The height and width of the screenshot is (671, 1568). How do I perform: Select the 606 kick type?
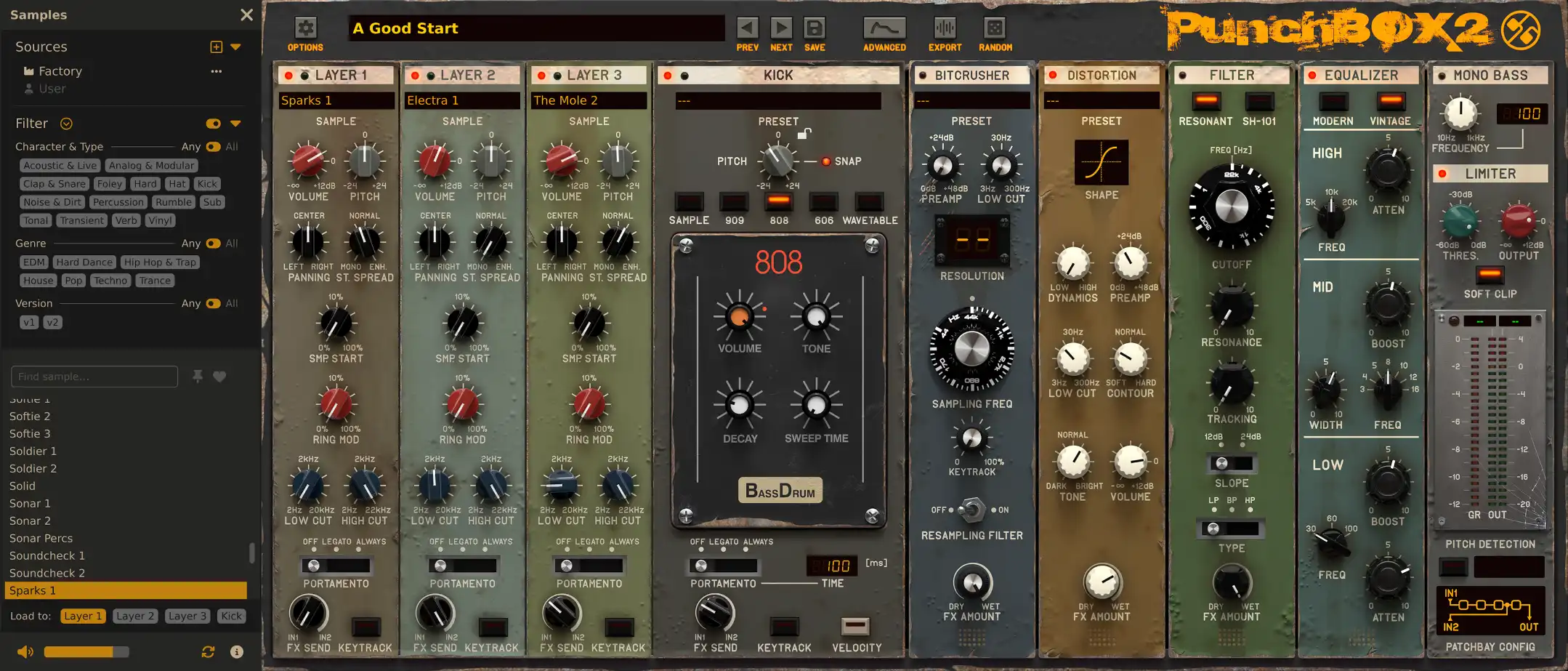[x=824, y=201]
